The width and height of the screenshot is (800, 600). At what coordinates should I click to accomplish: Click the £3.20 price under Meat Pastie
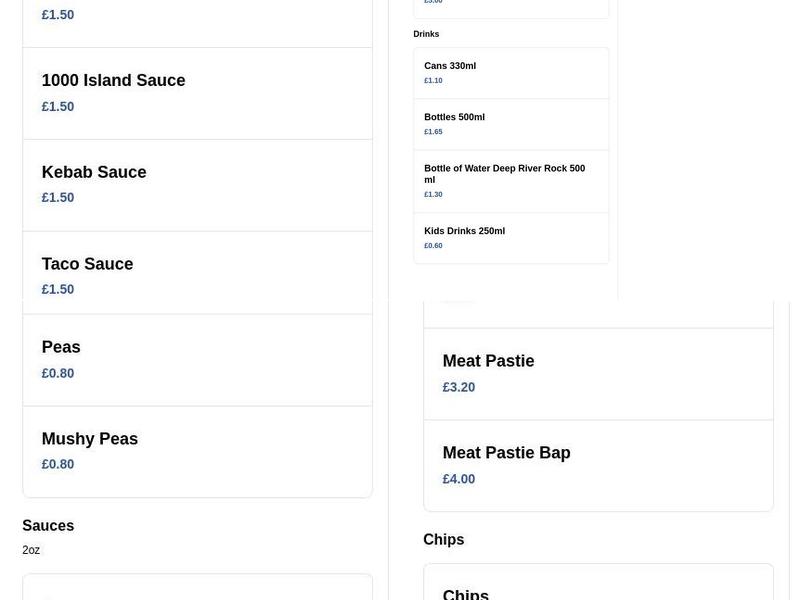[458, 386]
